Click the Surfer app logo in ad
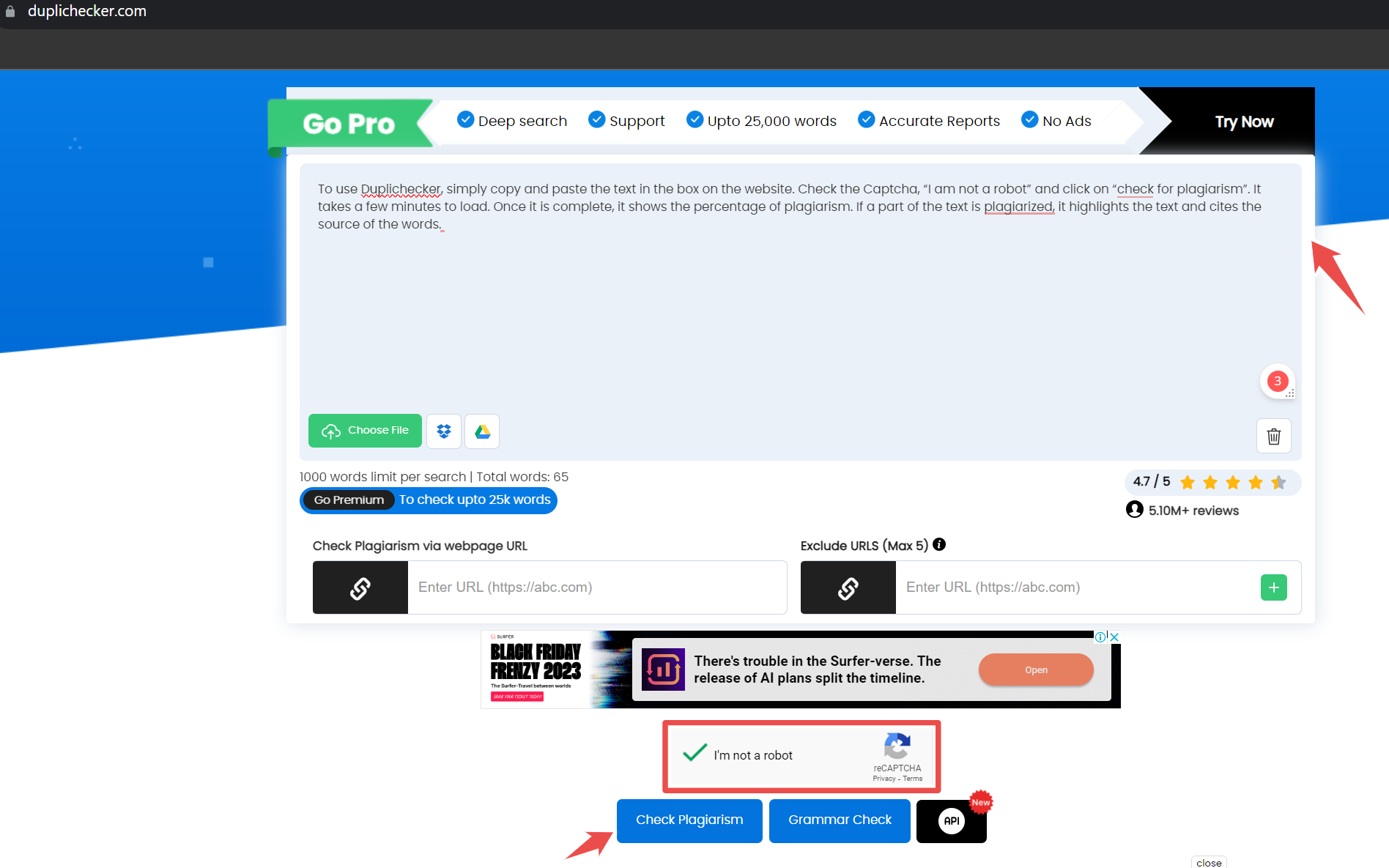 664,669
